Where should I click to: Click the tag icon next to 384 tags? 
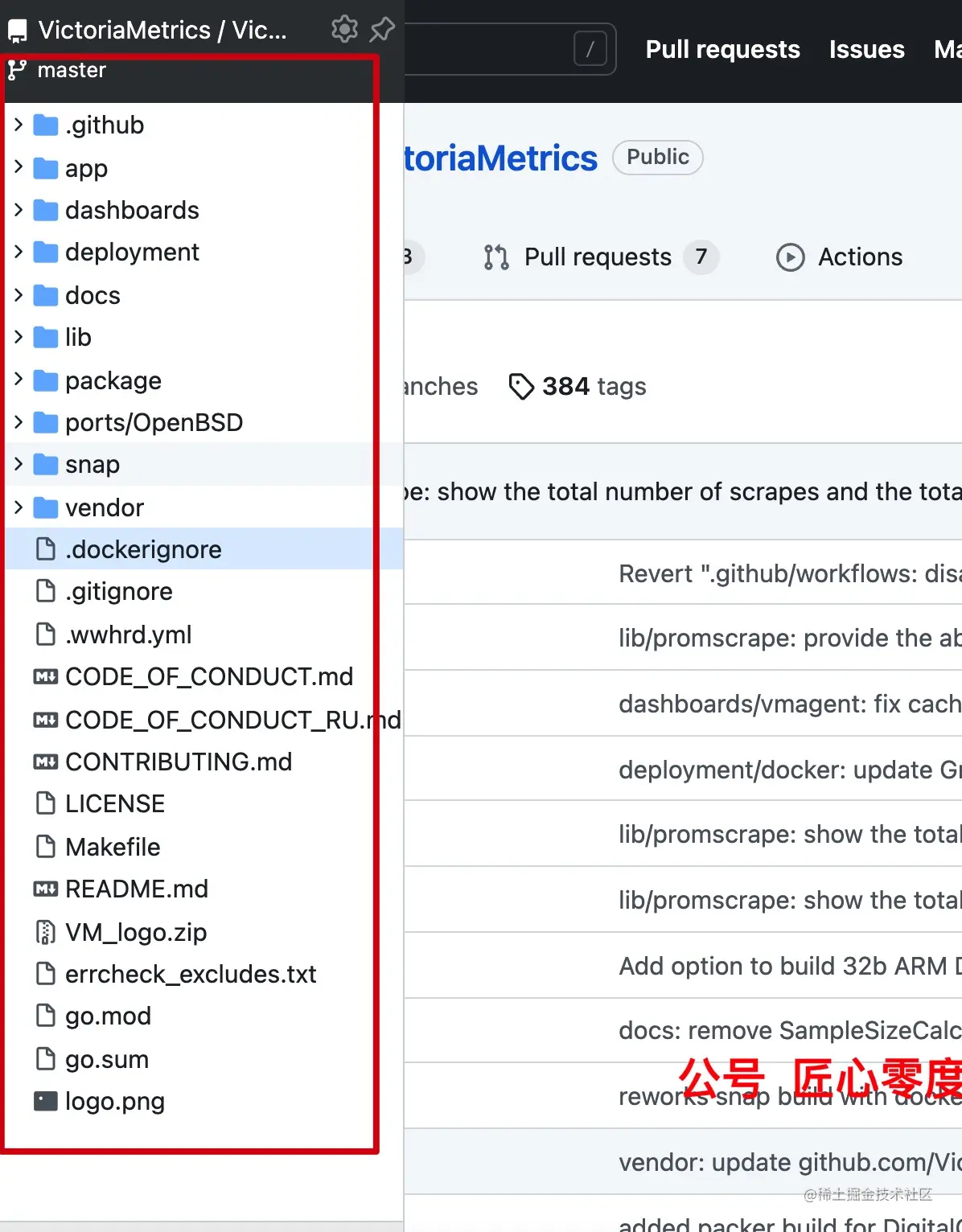coord(521,387)
